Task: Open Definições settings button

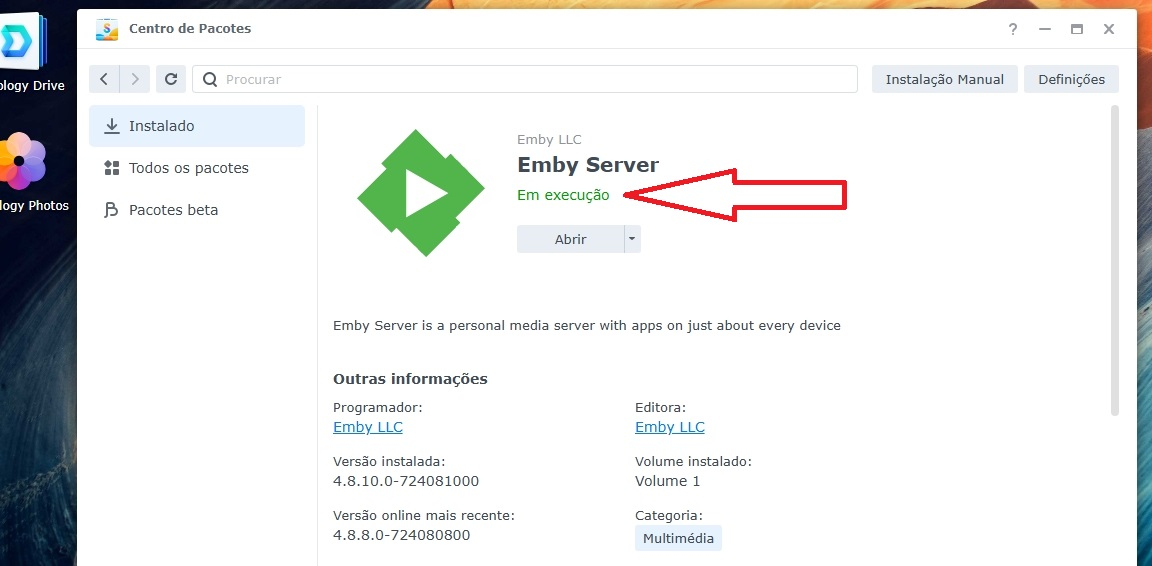Action: coord(1071,79)
